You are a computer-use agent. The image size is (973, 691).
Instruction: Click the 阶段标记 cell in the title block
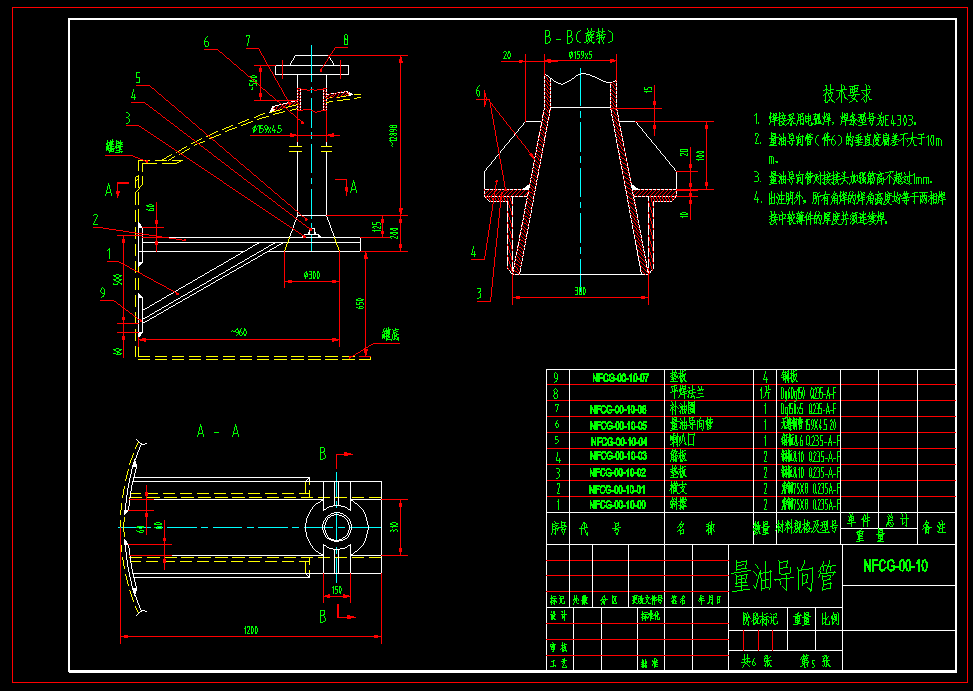760,619
